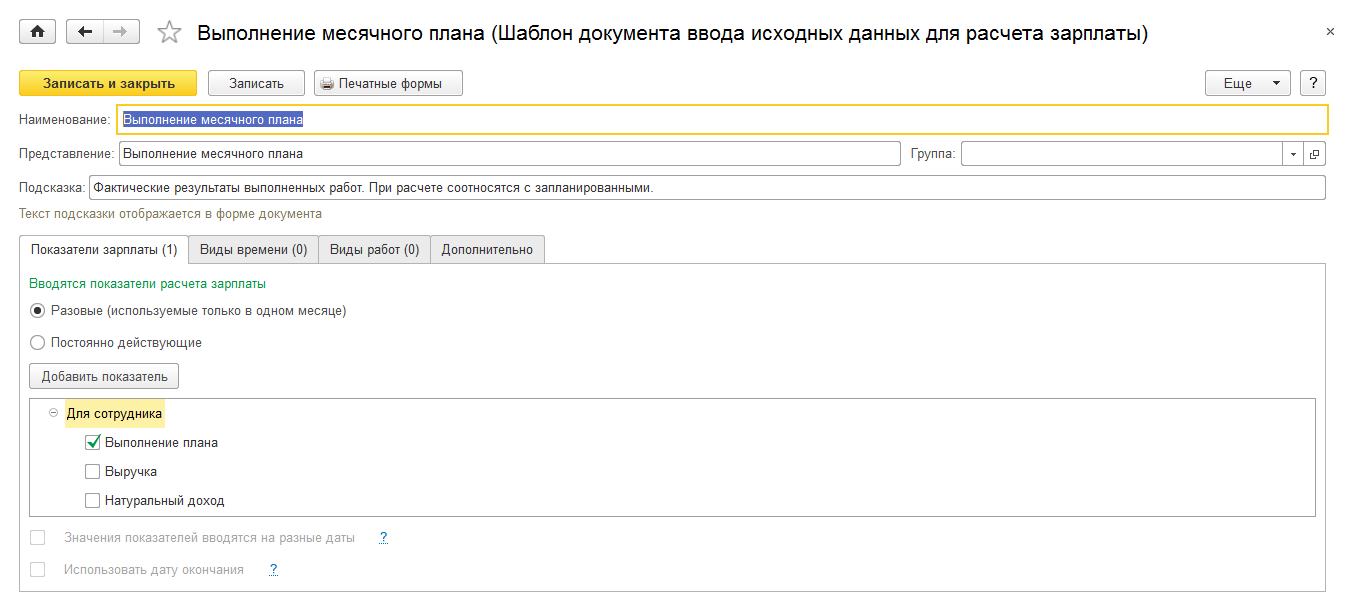Enable the Выручка checkbox
Screen dimensions: 1352x606
click(93, 472)
